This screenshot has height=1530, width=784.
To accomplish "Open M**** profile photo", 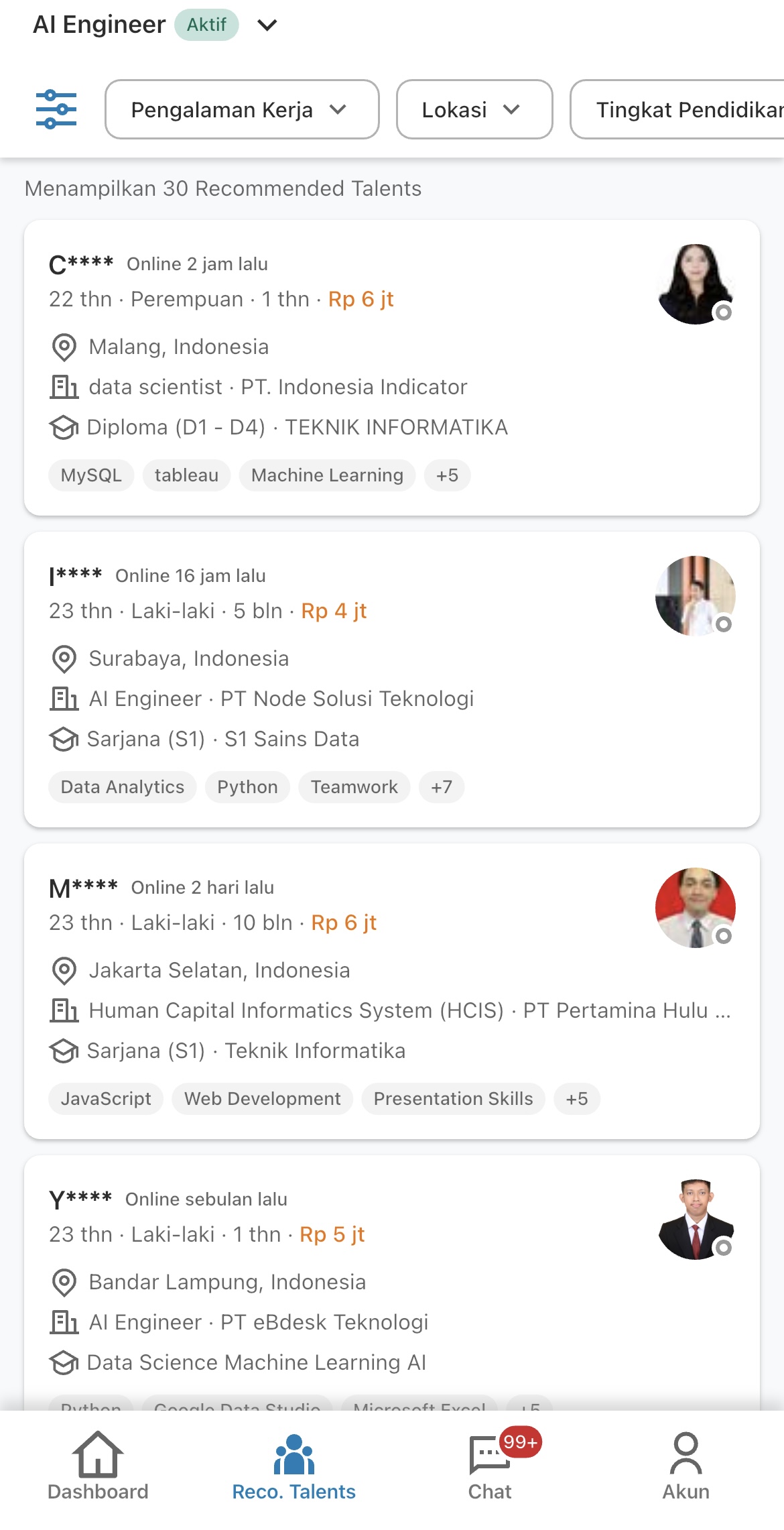I will (695, 907).
